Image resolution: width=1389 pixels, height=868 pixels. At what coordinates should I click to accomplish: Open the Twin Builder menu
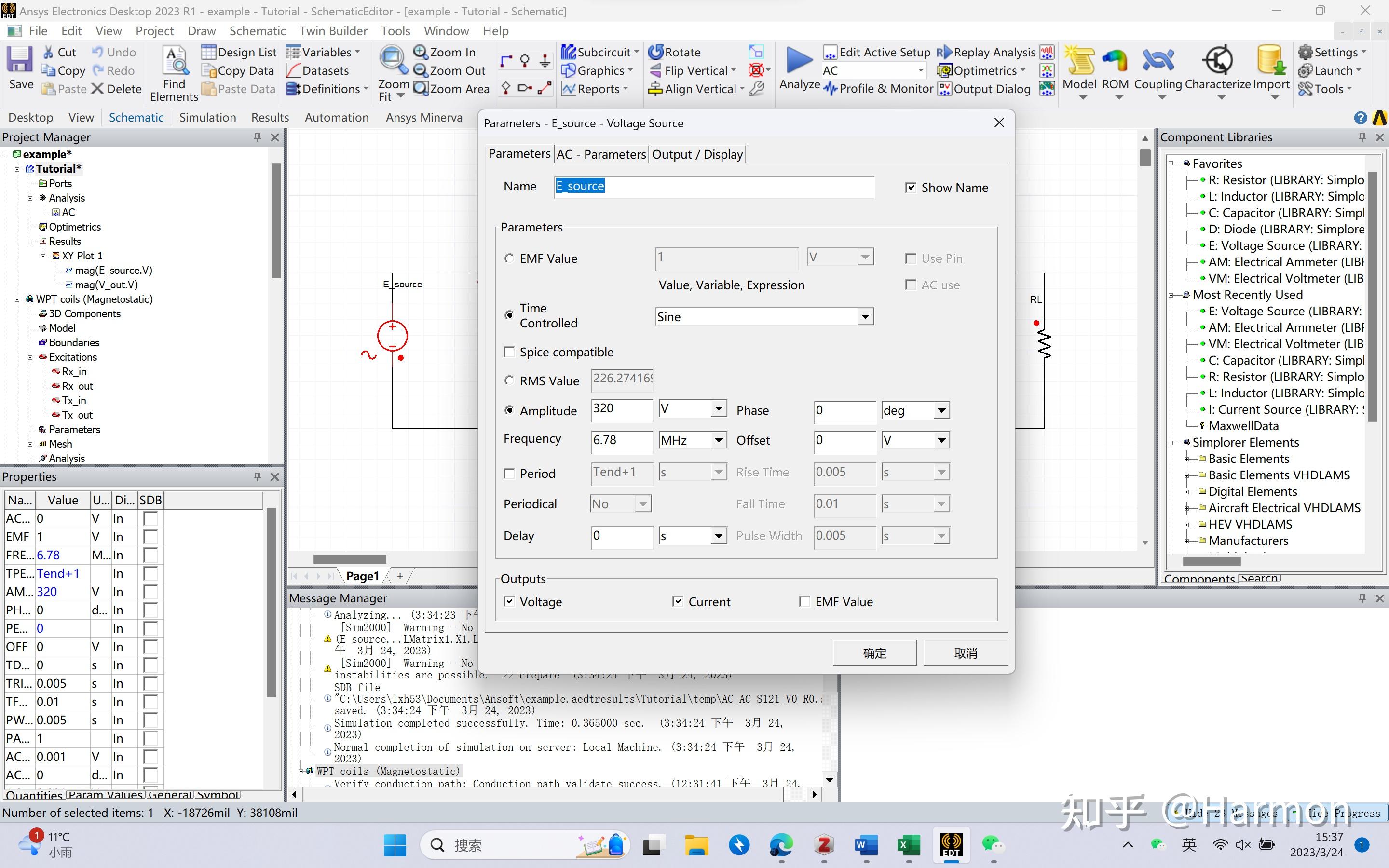(x=333, y=31)
